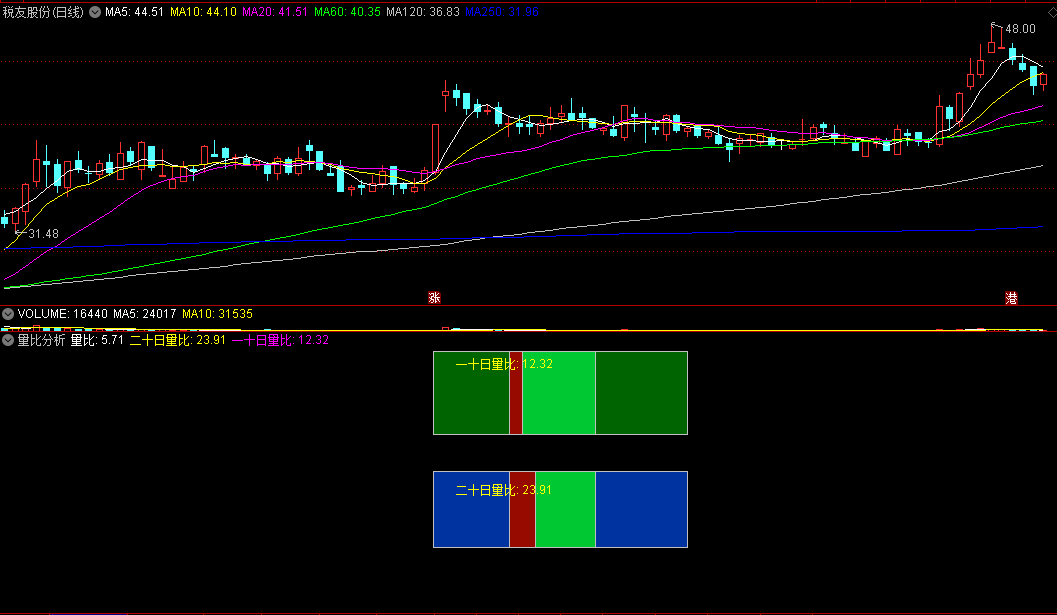Click the MA20: 41.51 label

(275, 12)
